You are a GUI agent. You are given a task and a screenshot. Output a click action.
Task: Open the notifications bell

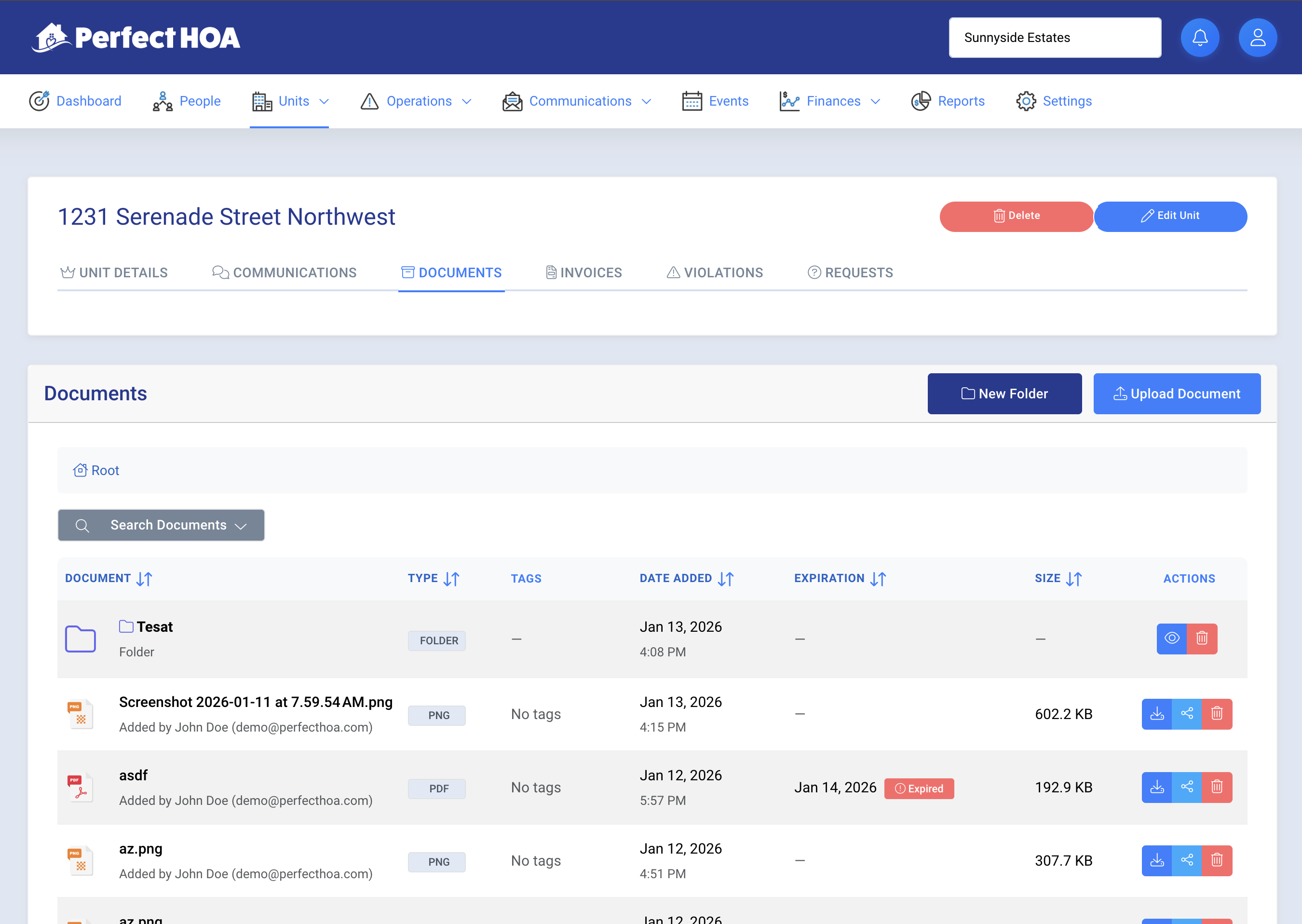(x=1200, y=38)
